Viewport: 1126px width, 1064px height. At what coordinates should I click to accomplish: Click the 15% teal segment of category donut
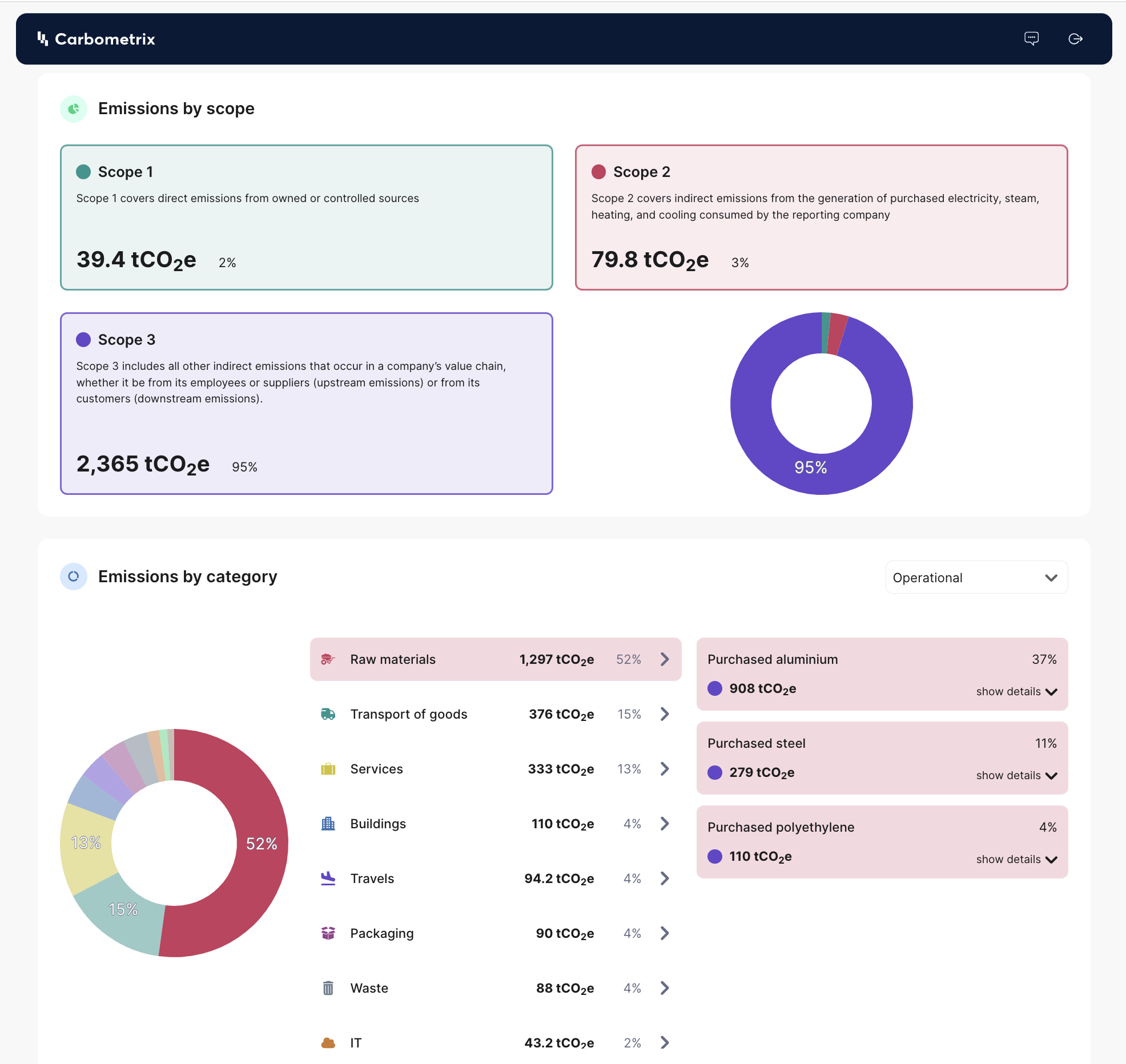123,909
